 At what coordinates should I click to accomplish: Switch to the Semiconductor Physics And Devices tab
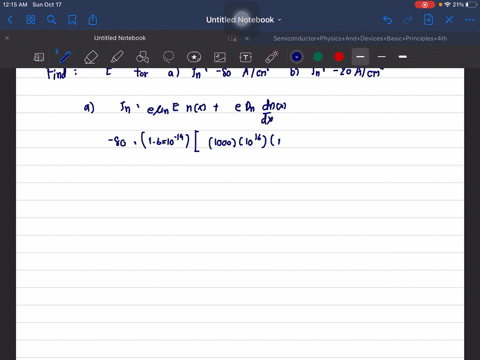coord(360,38)
